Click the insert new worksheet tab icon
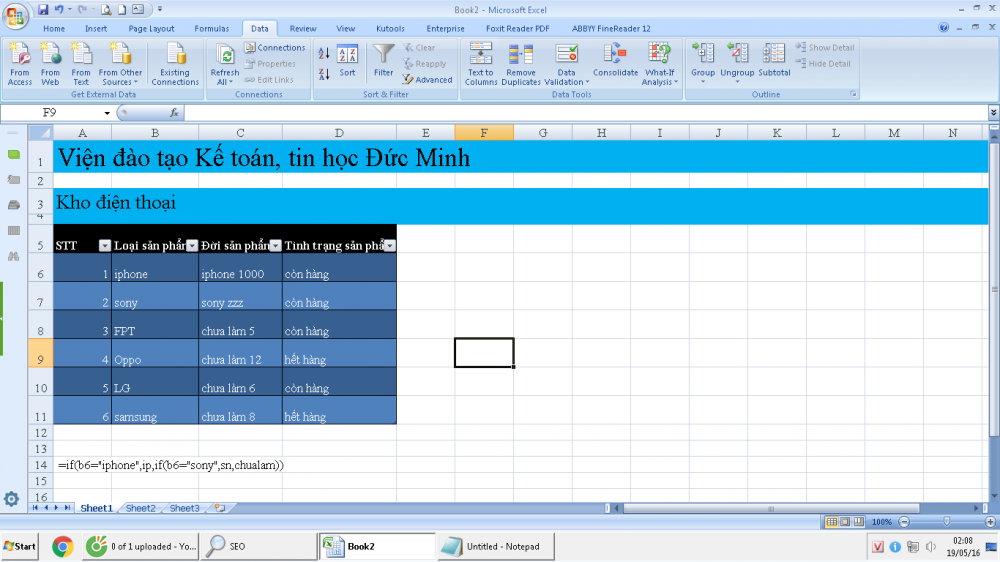Image resolution: width=1000 pixels, height=562 pixels. coord(219,508)
